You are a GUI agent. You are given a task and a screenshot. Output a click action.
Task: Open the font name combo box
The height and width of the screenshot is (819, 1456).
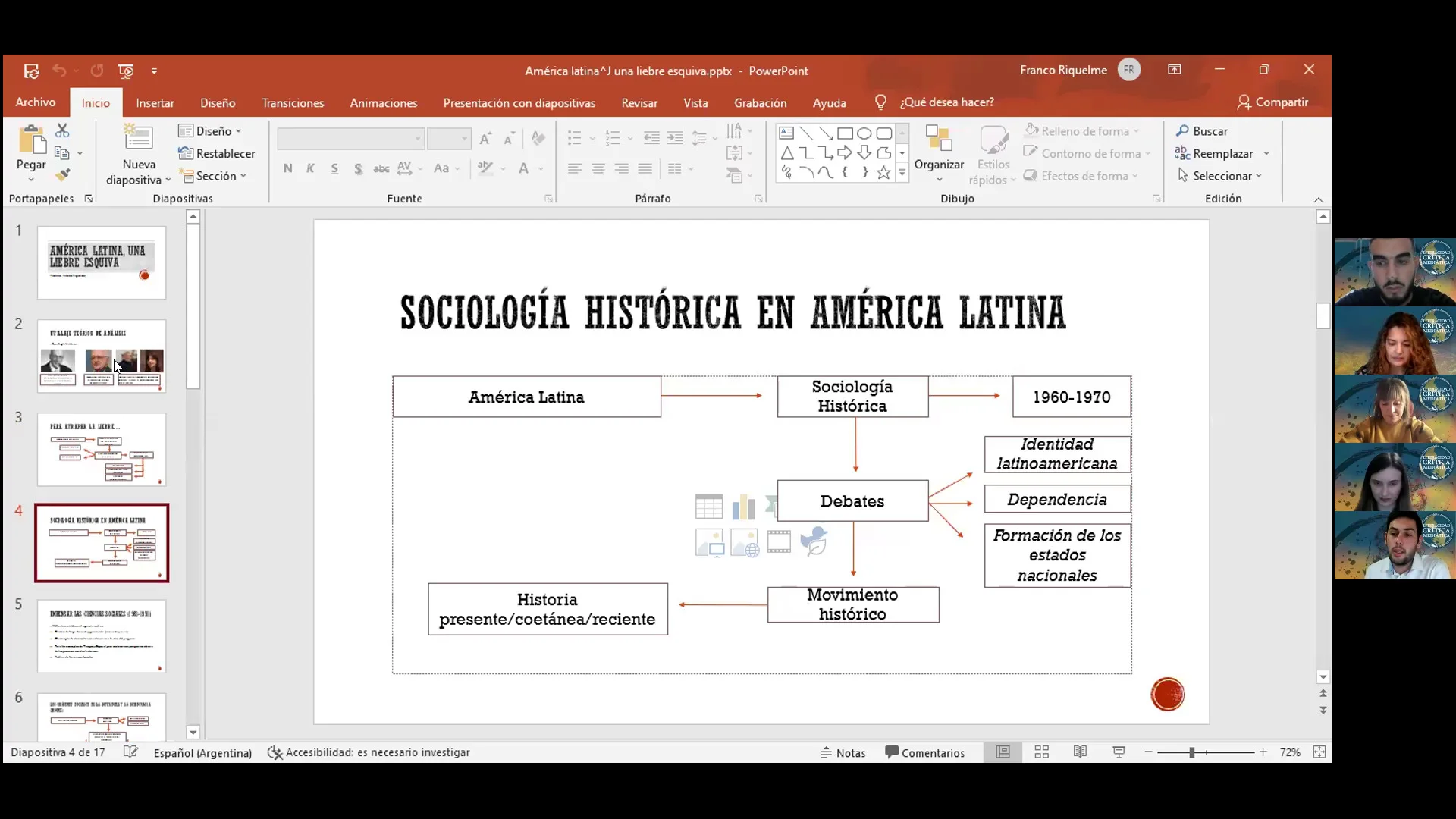(x=350, y=139)
